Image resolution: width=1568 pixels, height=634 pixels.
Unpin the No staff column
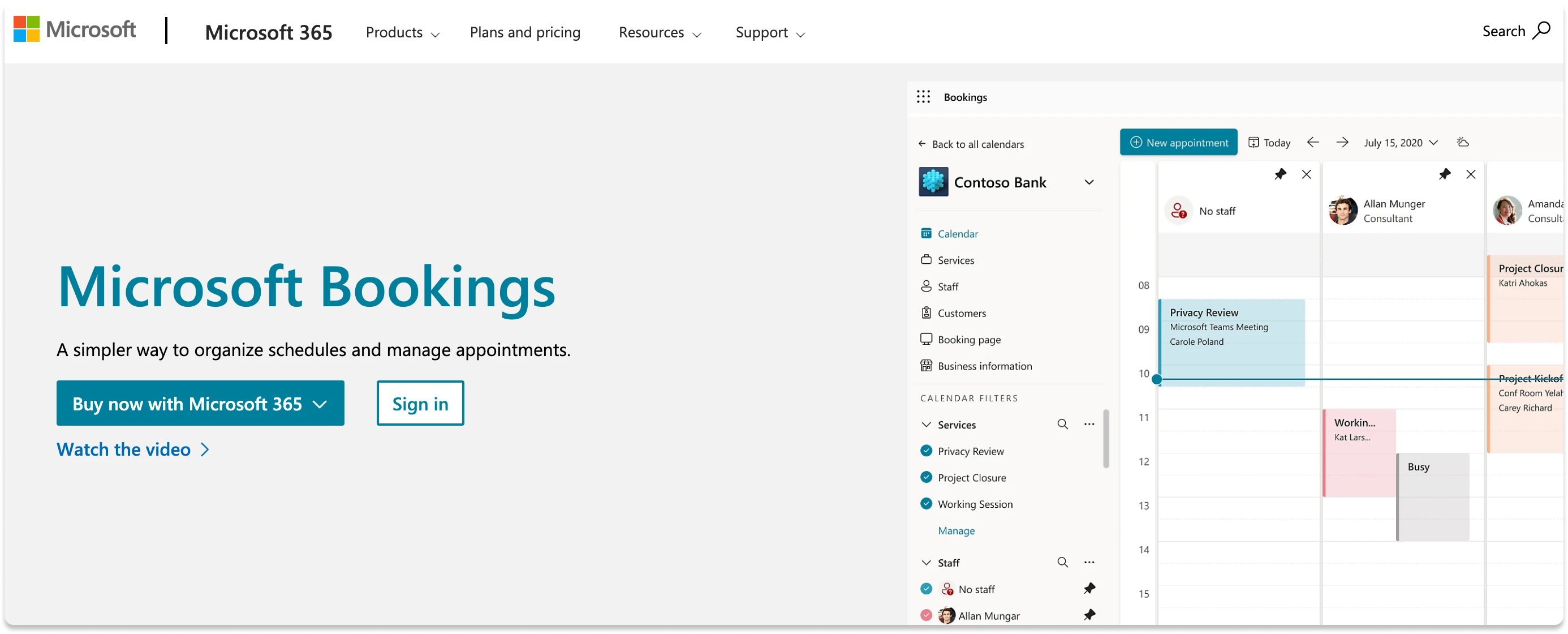[x=1280, y=175]
